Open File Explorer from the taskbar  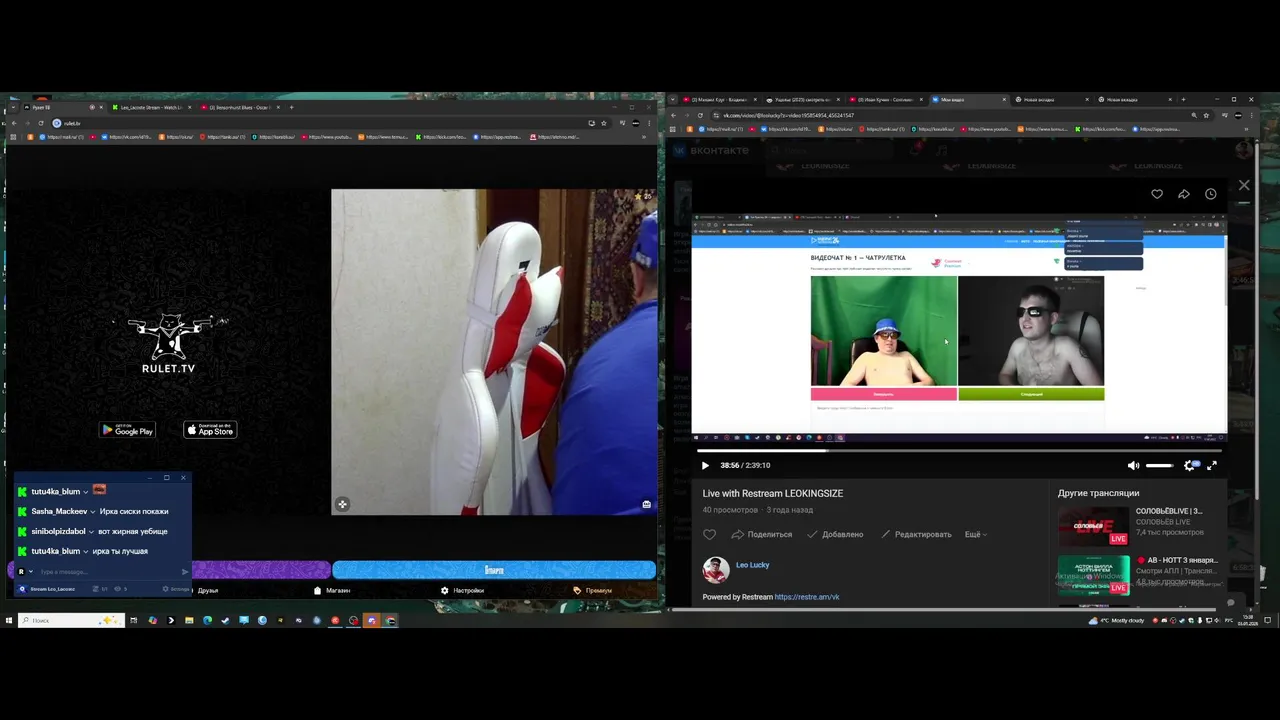click(x=189, y=620)
